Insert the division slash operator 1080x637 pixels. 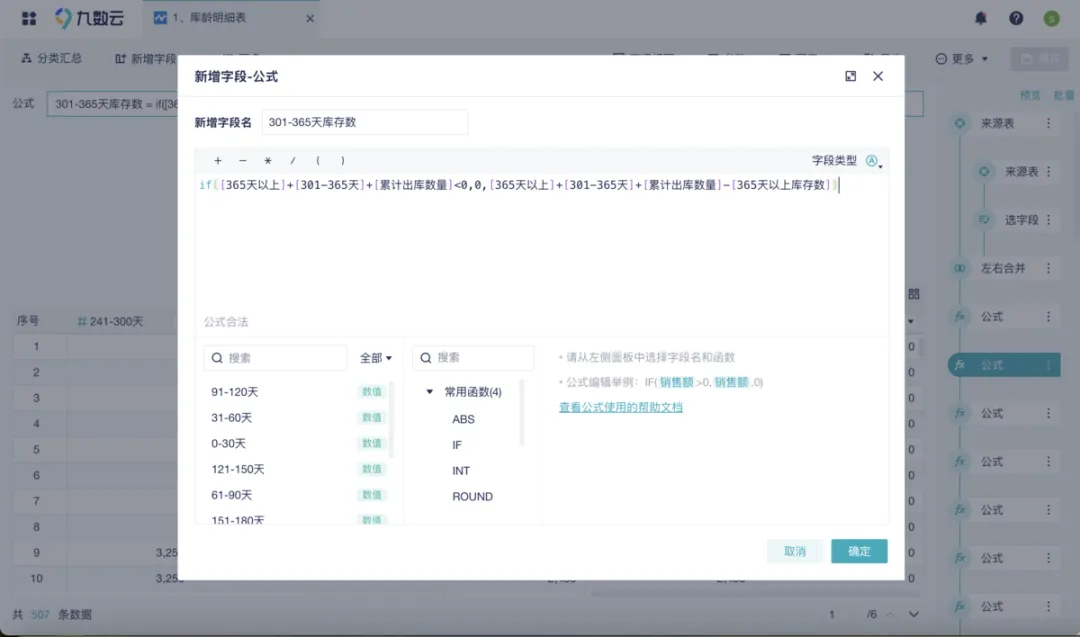coord(293,161)
